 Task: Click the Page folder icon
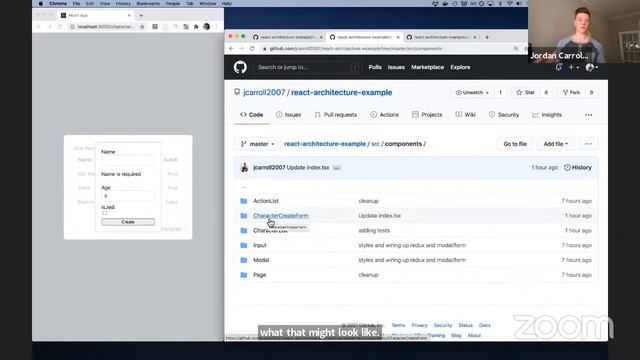[x=244, y=275]
